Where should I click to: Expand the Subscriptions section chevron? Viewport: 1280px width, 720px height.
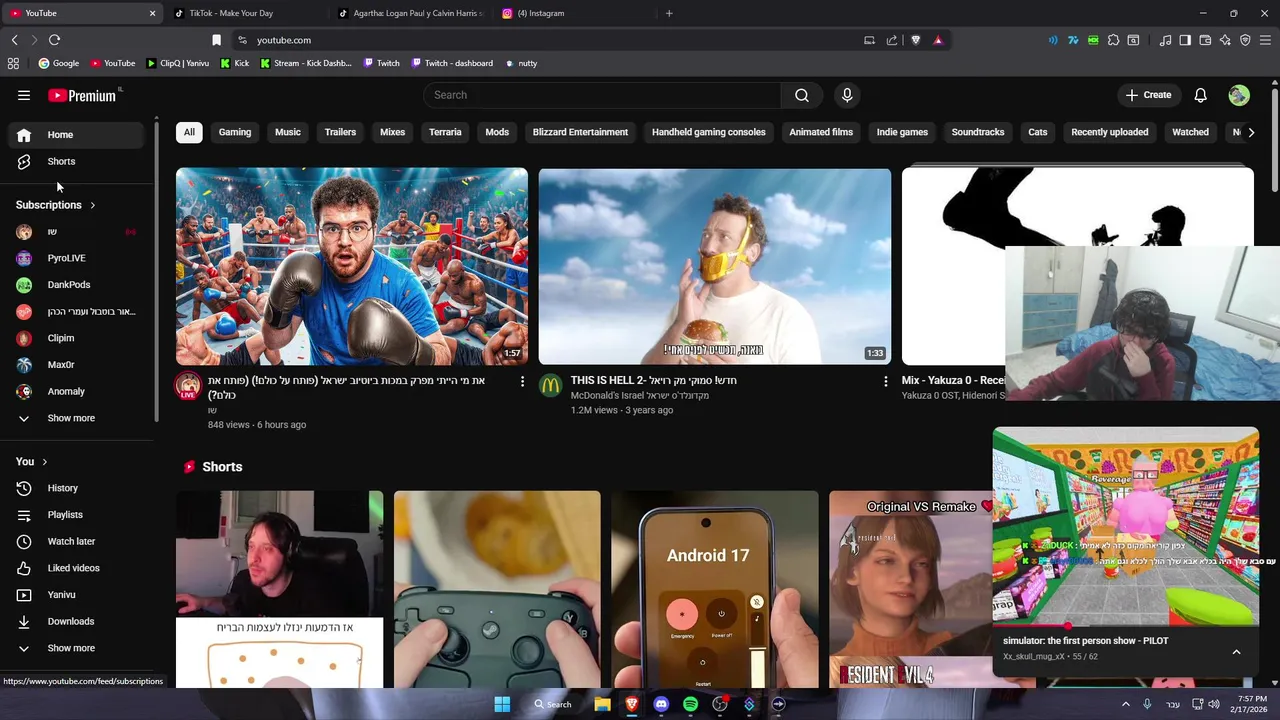click(x=92, y=205)
